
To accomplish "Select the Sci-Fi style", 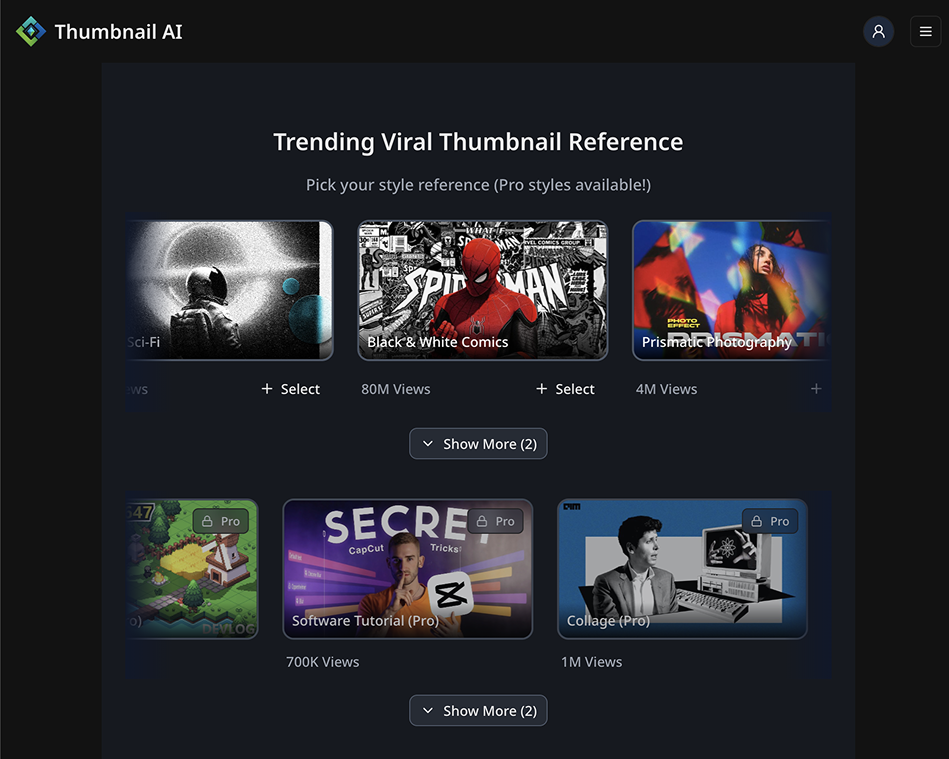I will 291,389.
